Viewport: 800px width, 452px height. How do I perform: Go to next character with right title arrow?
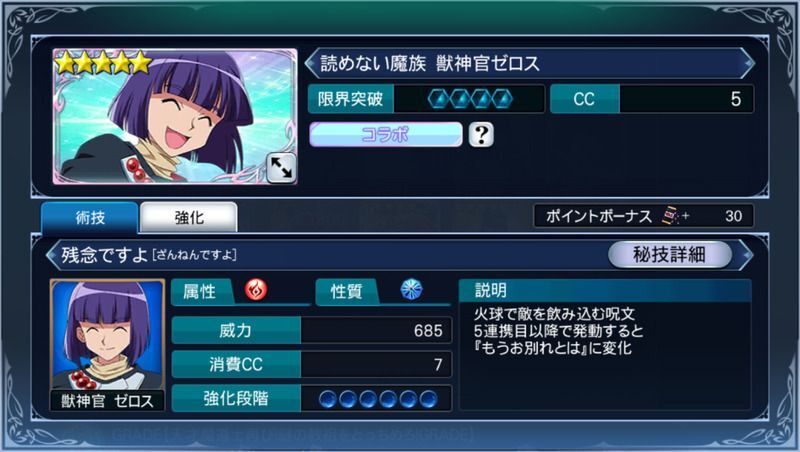(x=748, y=63)
